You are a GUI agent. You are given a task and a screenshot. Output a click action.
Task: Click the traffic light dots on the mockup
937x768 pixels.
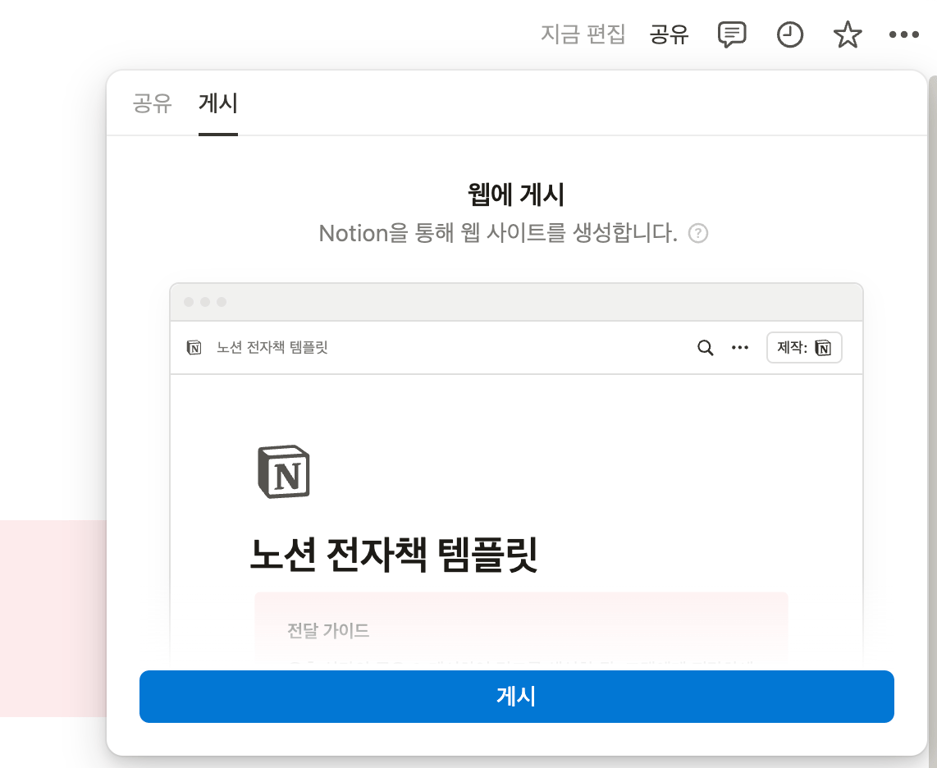tap(202, 300)
